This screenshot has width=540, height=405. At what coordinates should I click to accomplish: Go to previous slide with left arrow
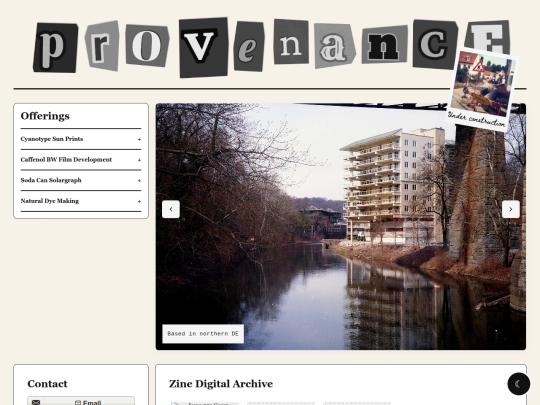click(x=171, y=209)
